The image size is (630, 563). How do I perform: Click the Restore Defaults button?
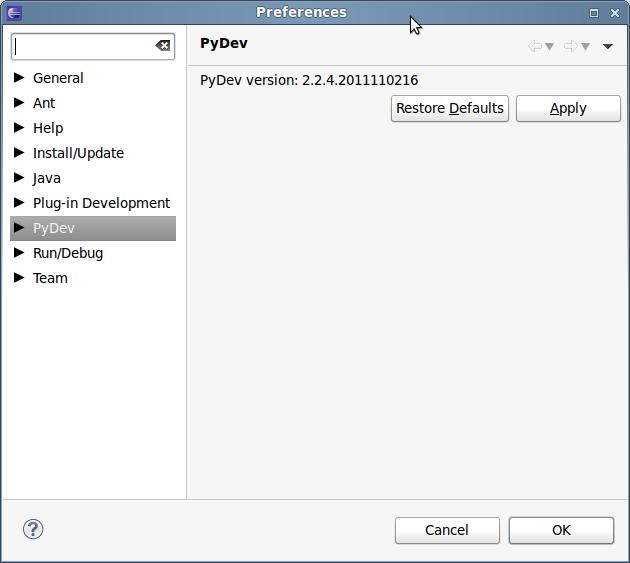(450, 109)
